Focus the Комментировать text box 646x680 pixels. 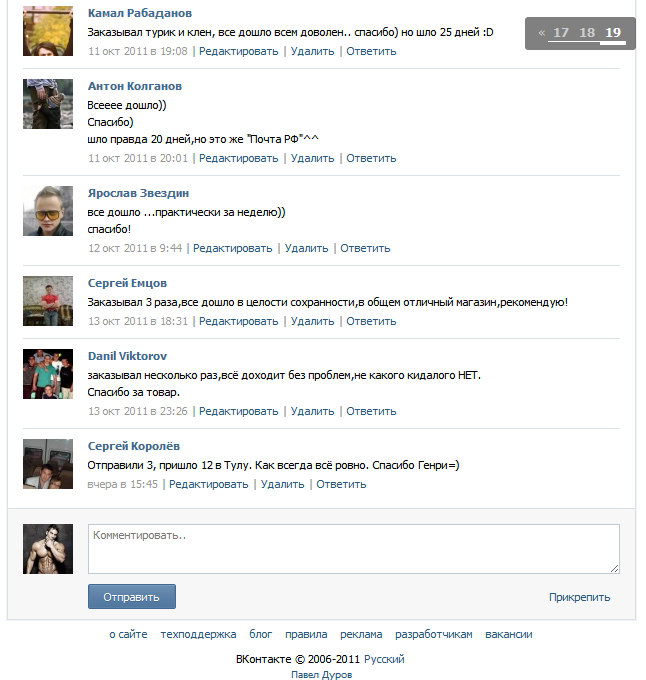353,549
